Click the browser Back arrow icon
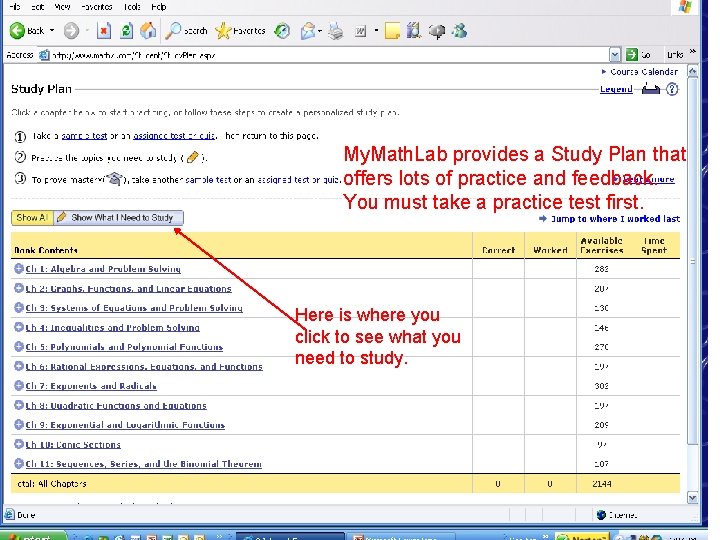Viewport: 720px width, 540px height. pos(17,31)
